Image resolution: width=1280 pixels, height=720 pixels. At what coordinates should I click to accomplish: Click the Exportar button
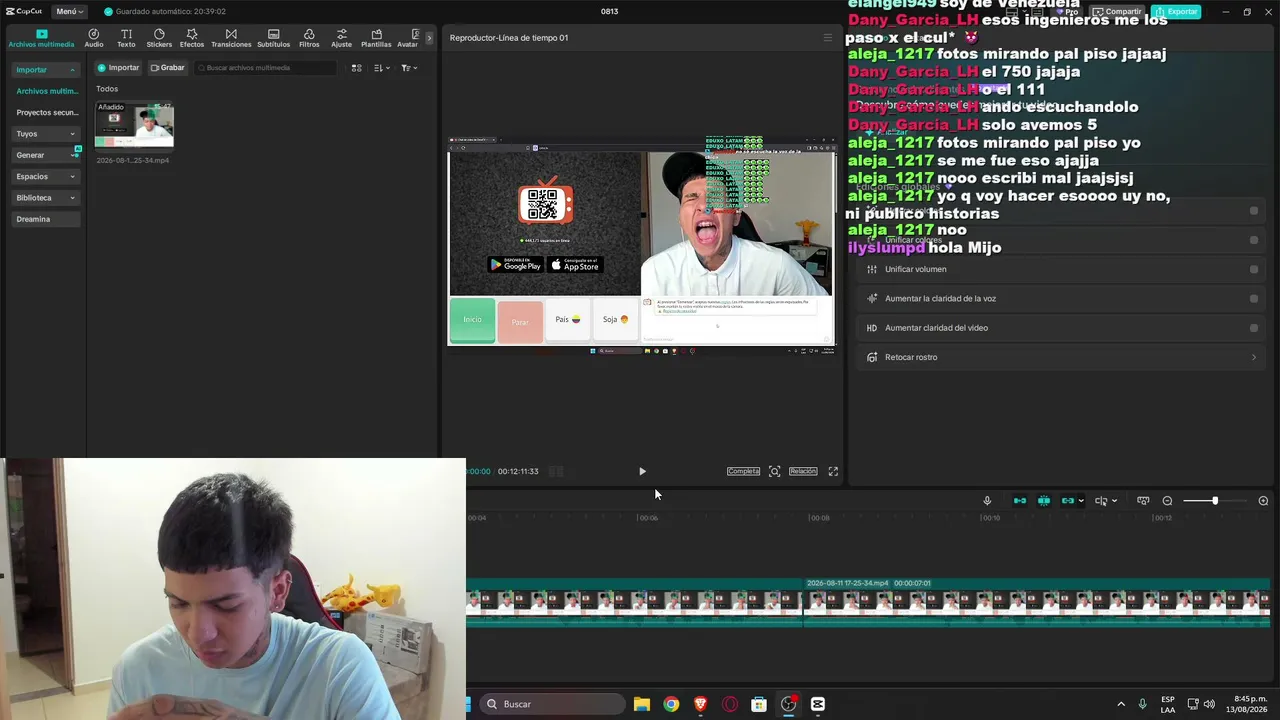[1176, 12]
